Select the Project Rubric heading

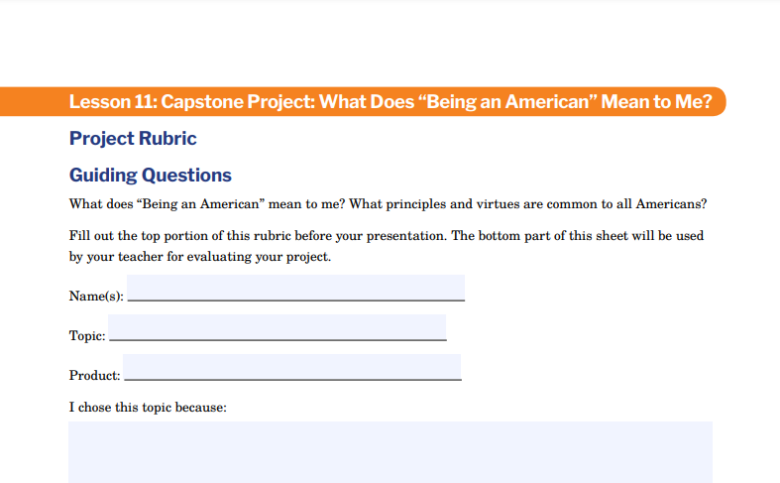click(133, 138)
